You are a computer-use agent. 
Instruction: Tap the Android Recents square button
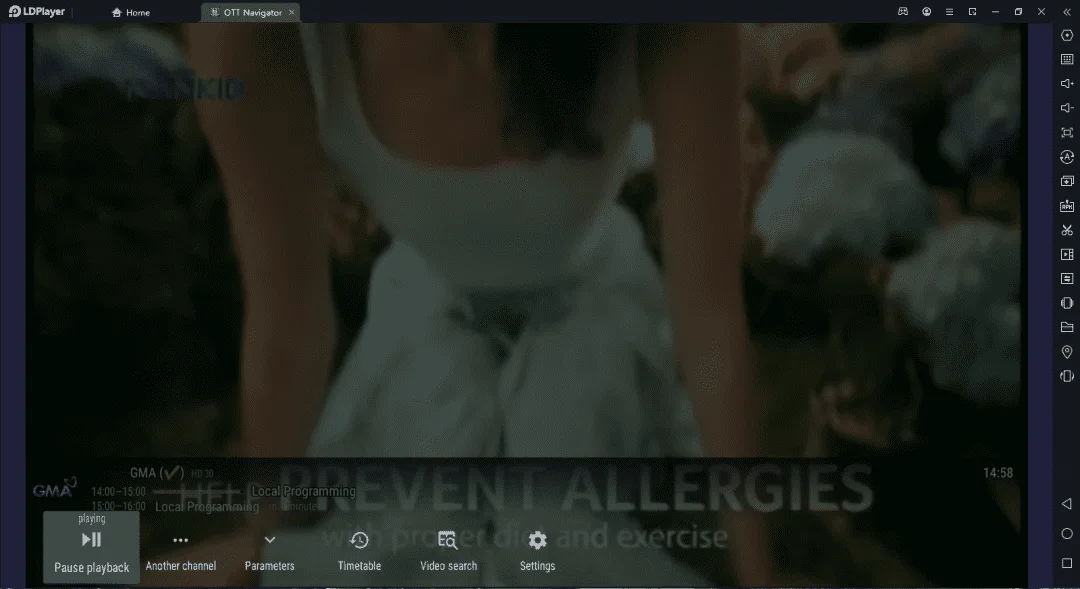coord(1067,564)
